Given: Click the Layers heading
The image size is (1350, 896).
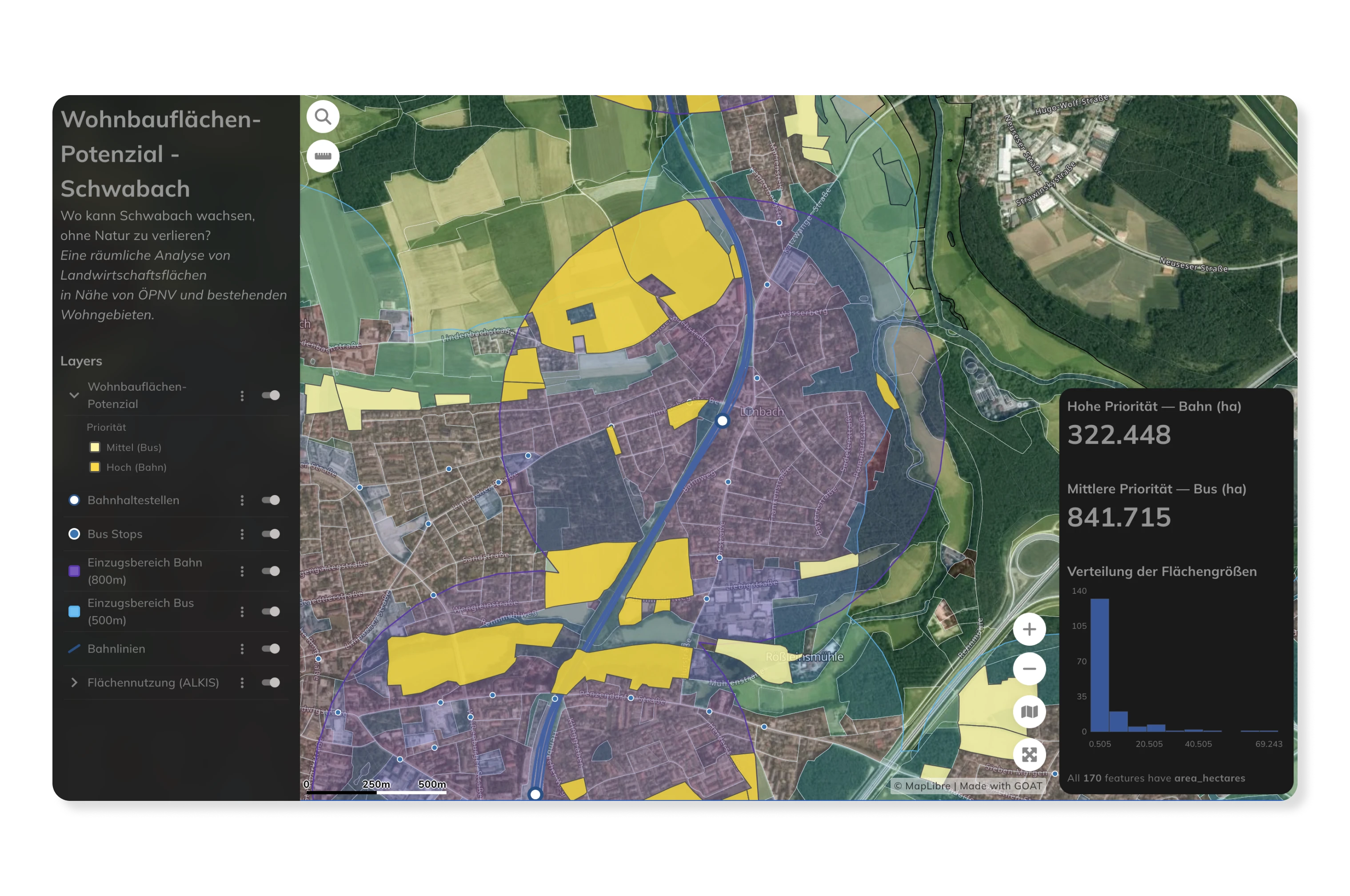Looking at the screenshot, I should [81, 361].
